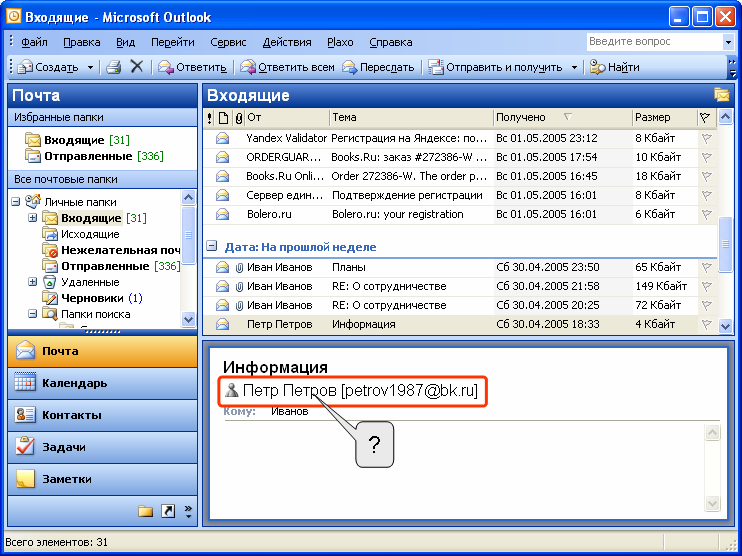Select Входящие in favorite folders

tap(77, 140)
